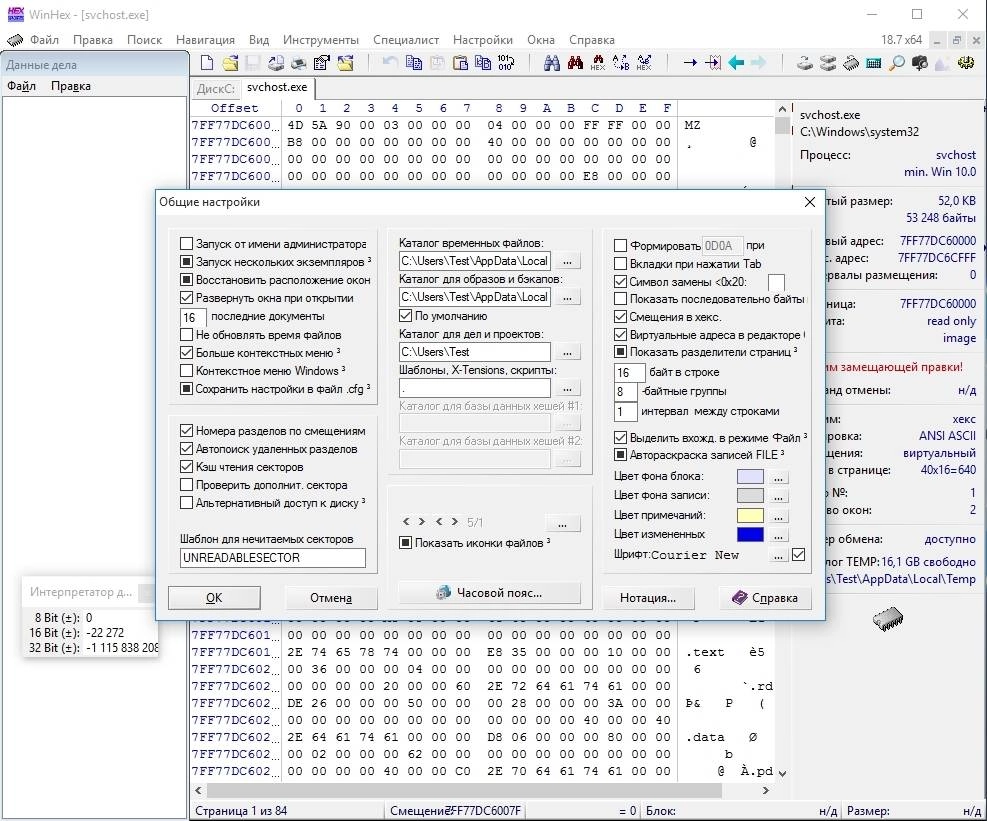This screenshot has width=987, height=821.
Task: Click hex view scrollbar down arrow
Action: pos(782,773)
